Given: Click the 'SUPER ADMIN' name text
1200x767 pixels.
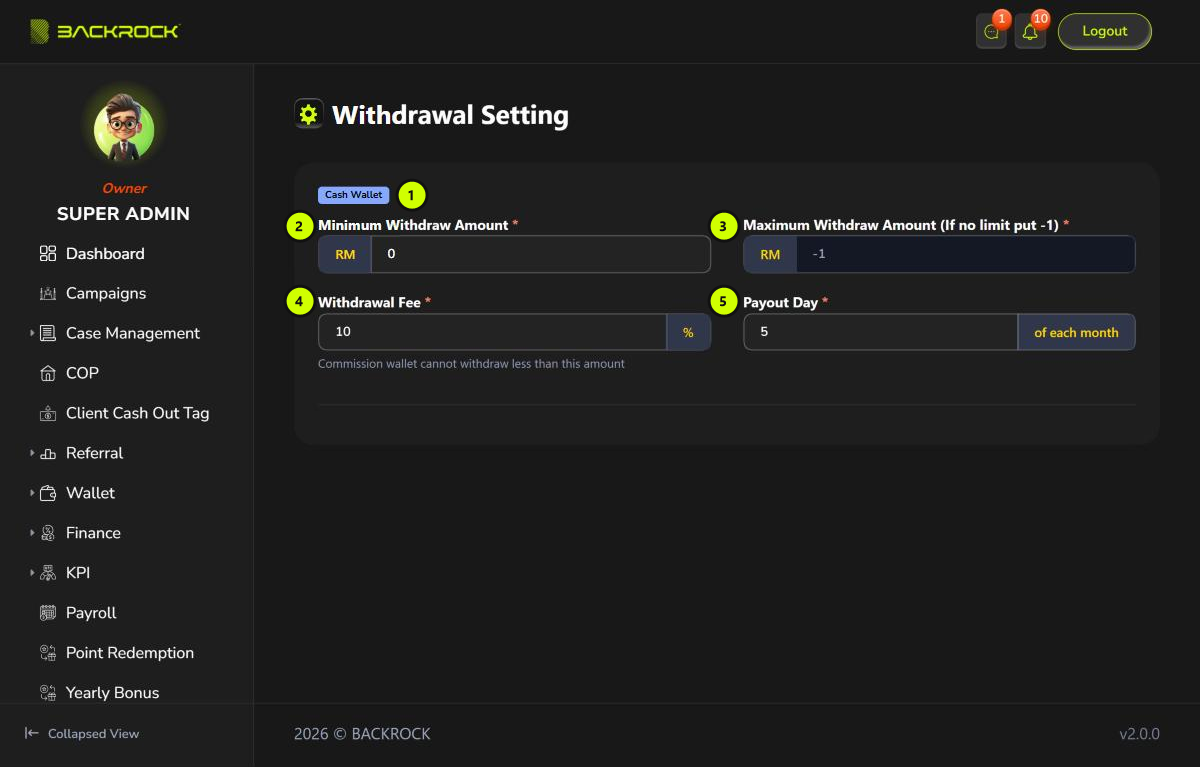Looking at the screenshot, I should coord(123,214).
